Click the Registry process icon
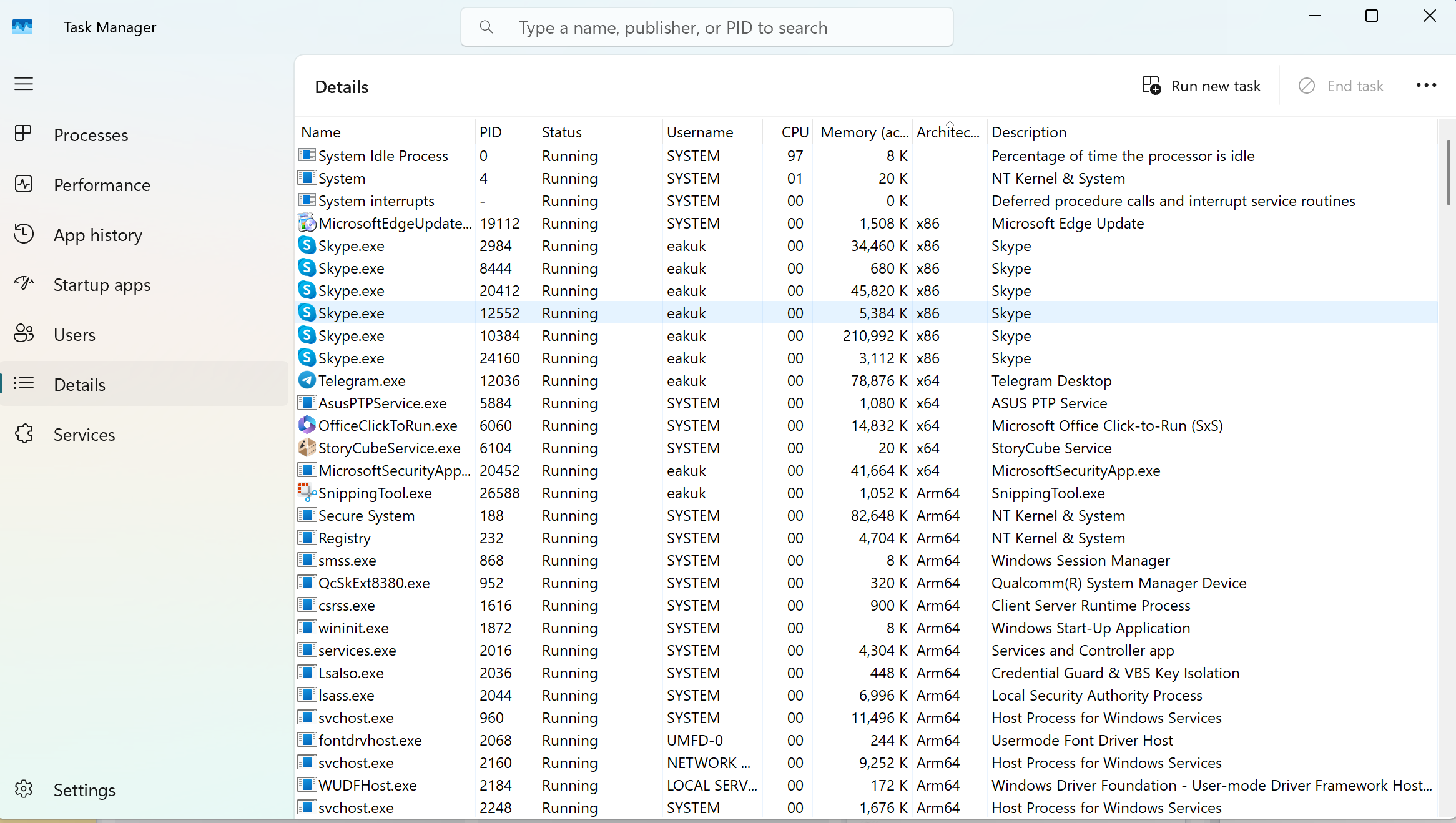1456x823 pixels. coord(307,537)
